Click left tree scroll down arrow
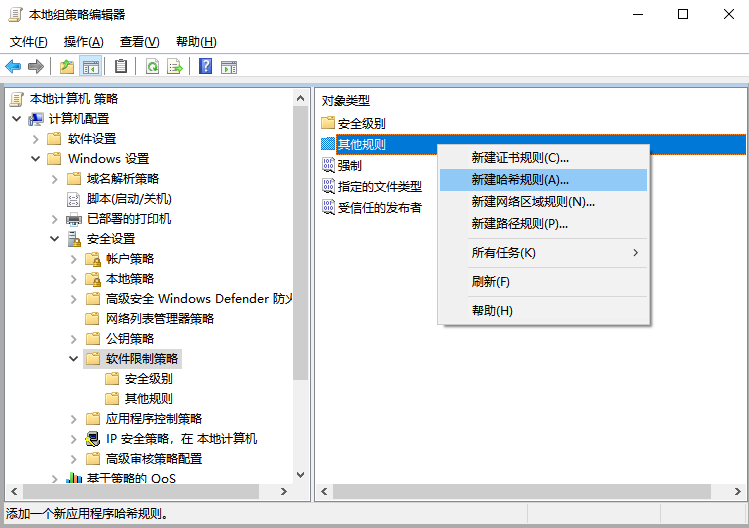This screenshot has width=749, height=528. pyautogui.click(x=300, y=474)
